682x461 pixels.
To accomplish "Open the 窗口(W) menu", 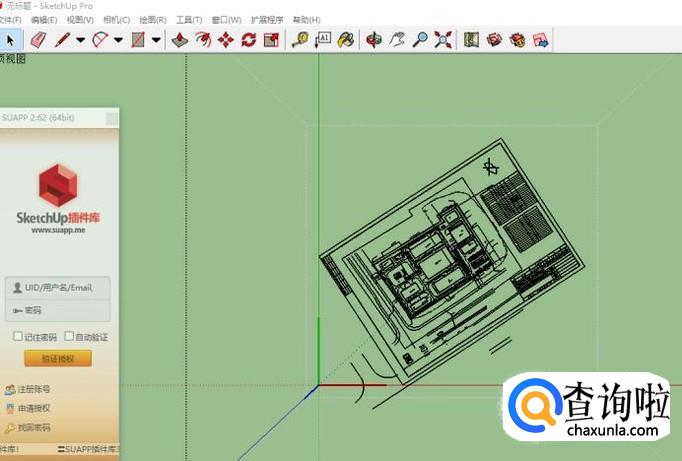I will click(x=226, y=20).
